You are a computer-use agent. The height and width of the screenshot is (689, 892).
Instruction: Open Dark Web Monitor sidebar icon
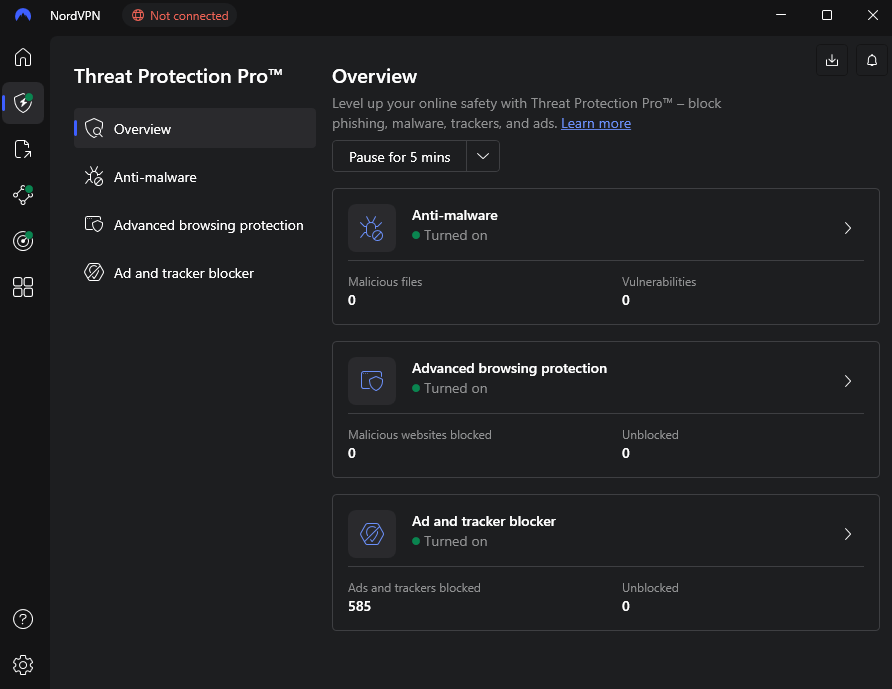pyautogui.click(x=22, y=240)
